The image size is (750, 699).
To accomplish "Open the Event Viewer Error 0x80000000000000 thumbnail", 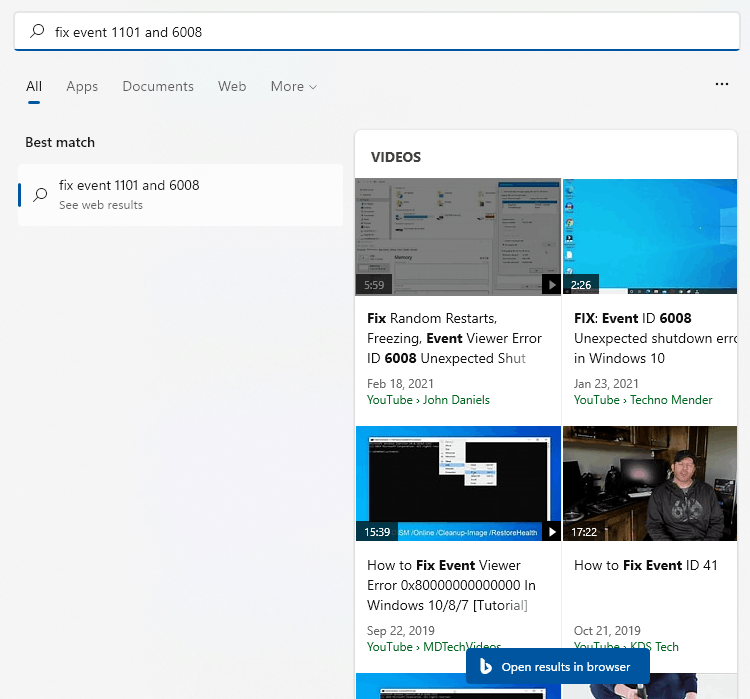I will pyautogui.click(x=458, y=483).
